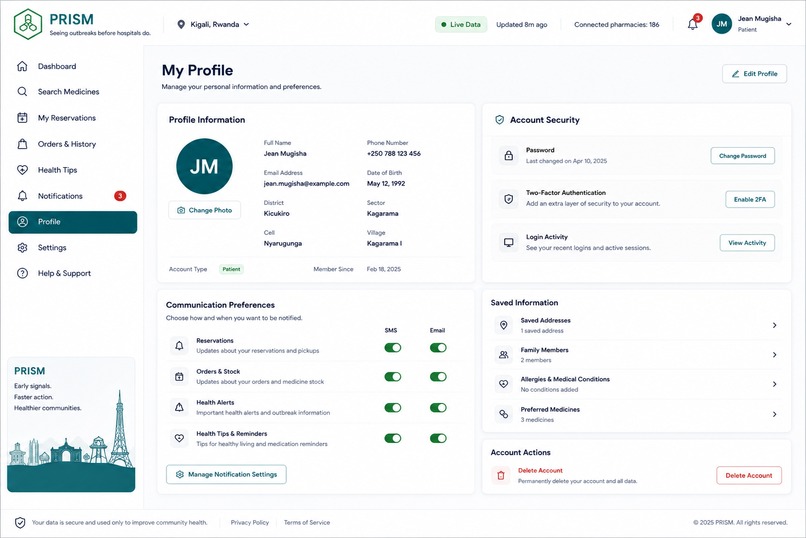Click the Patient account type badge
Viewport: 806px width, 538px height.
click(231, 269)
